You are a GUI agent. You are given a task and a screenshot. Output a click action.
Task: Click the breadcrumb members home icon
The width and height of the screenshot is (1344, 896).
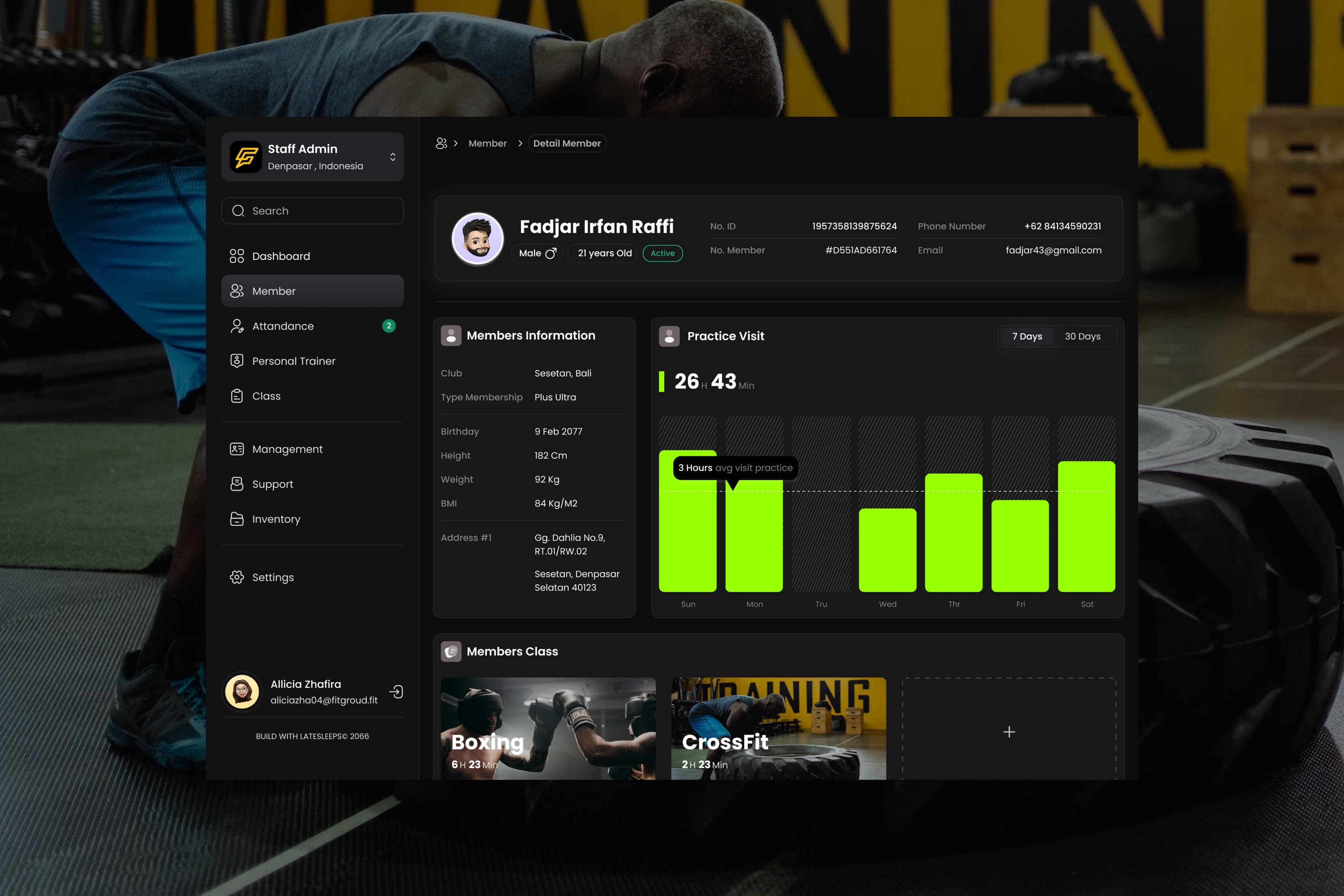(x=441, y=144)
